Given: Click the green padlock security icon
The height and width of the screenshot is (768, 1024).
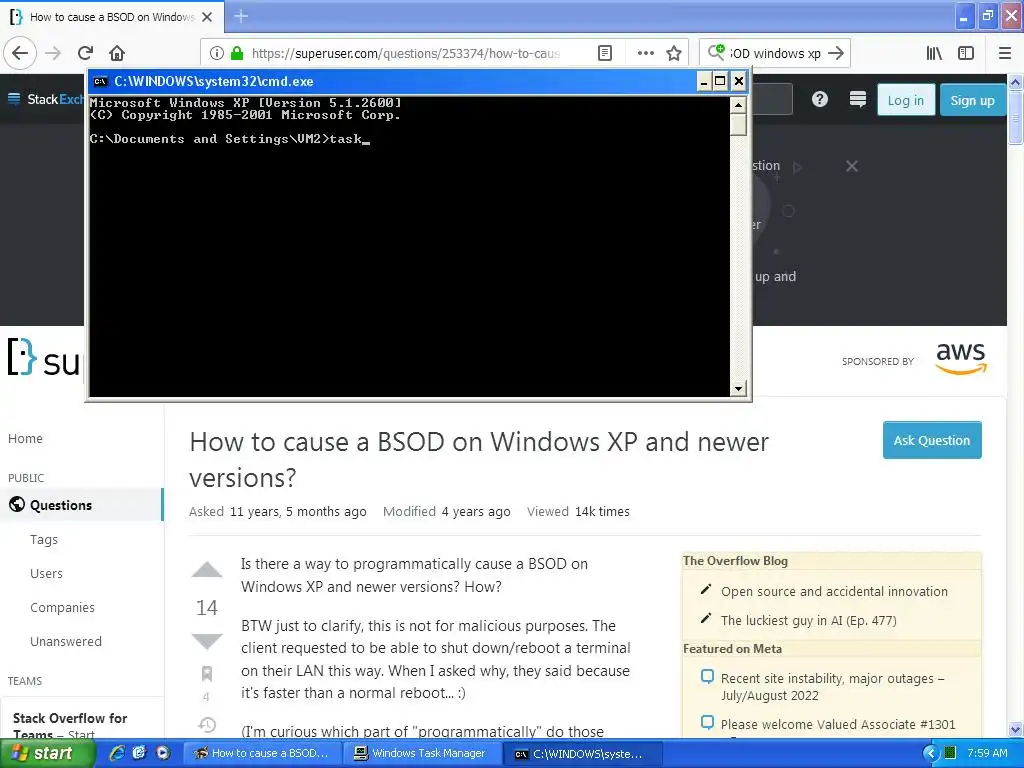Looking at the screenshot, I should pos(237,53).
